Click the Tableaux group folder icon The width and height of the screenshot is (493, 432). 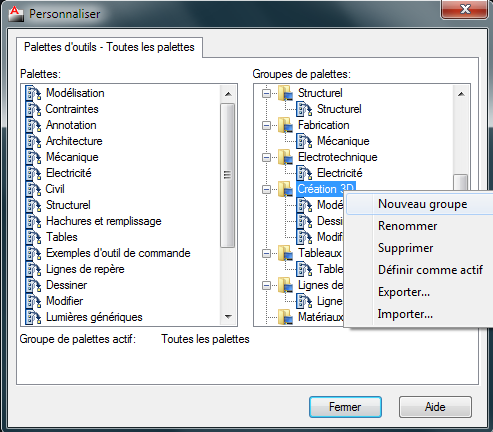[286, 253]
